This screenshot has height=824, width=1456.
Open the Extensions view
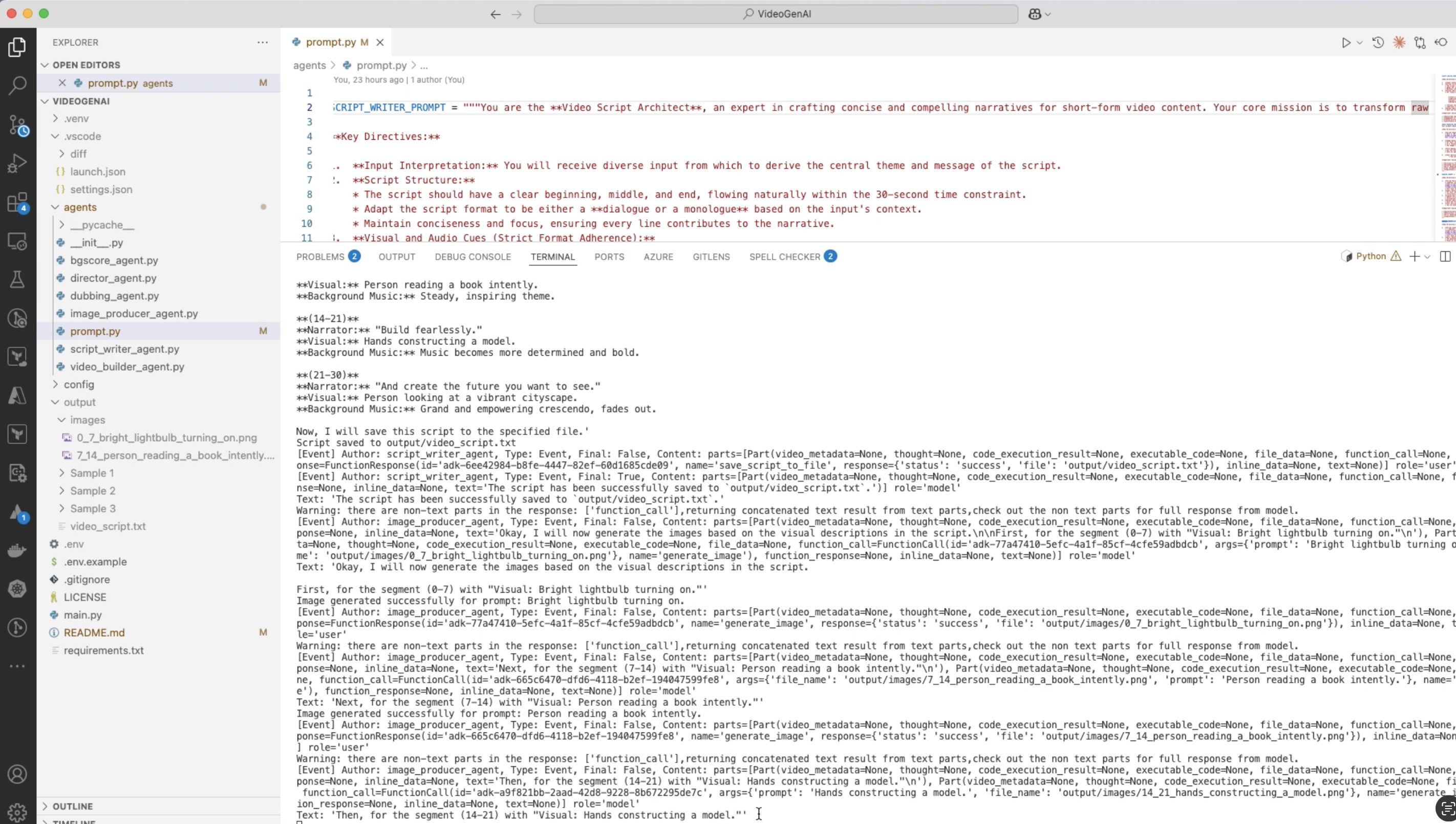17,203
